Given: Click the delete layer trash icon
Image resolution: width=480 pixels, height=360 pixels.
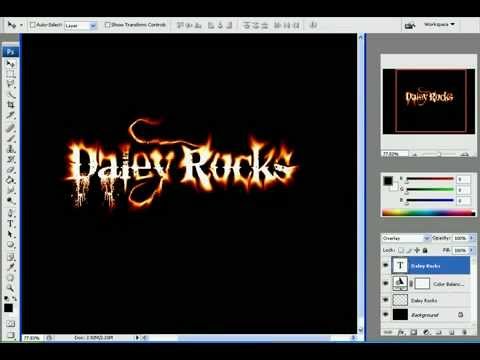Looking at the screenshot, I should click(x=464, y=332).
